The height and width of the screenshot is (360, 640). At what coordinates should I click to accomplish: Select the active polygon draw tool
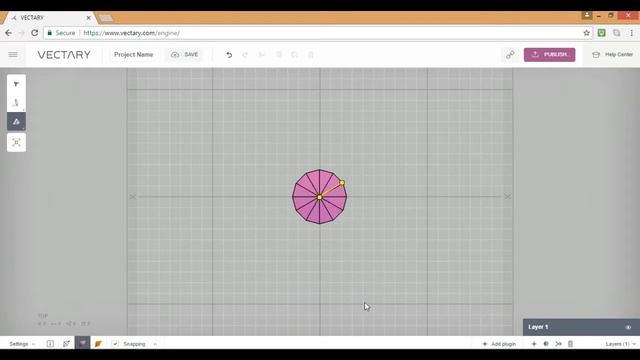[x=16, y=121]
